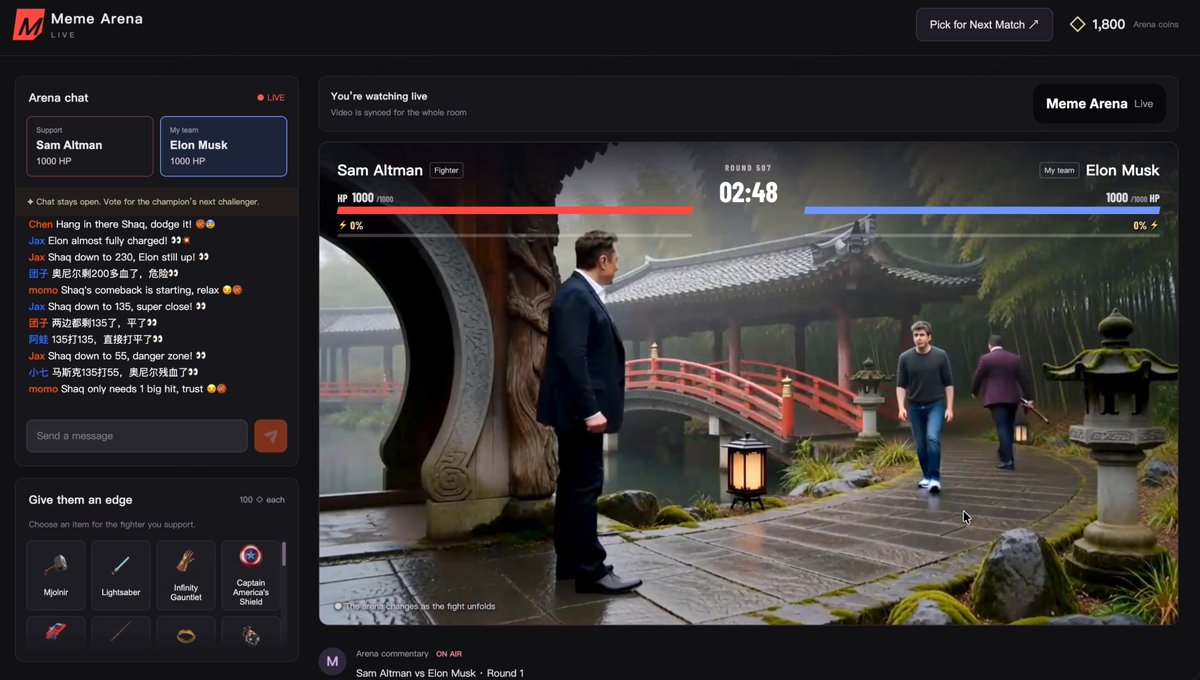Pick the Infinity Gauntlet item
The width and height of the screenshot is (1200, 680).
[186, 575]
